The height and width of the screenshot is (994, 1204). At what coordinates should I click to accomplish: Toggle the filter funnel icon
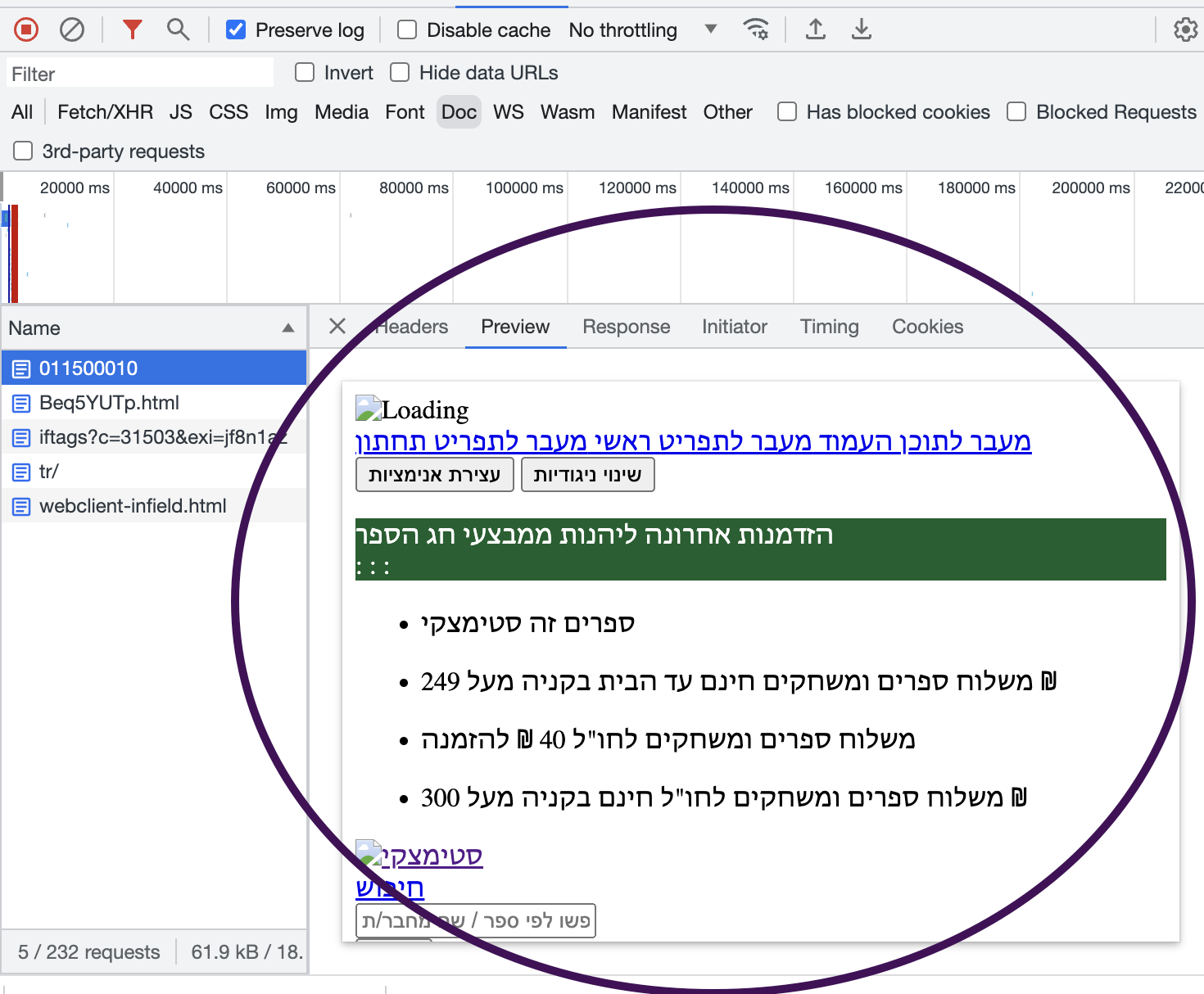(x=132, y=29)
